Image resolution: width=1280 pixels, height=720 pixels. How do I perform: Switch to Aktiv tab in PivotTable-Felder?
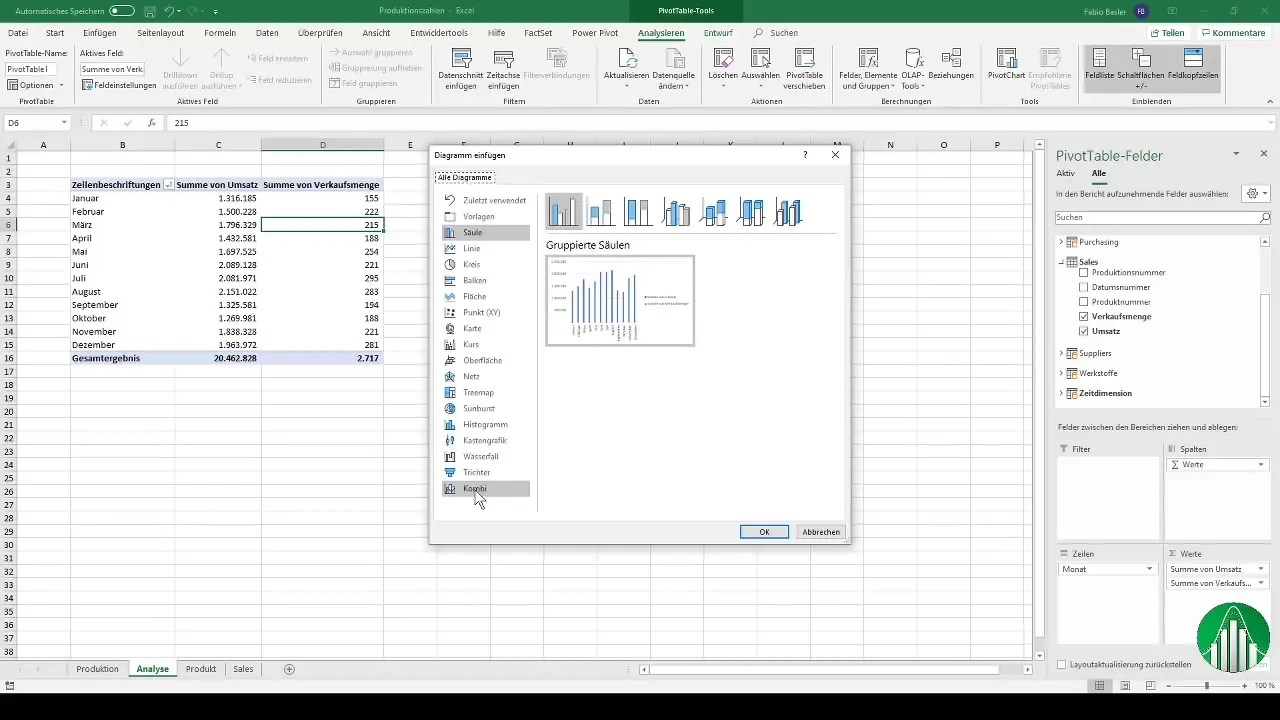[x=1066, y=173]
